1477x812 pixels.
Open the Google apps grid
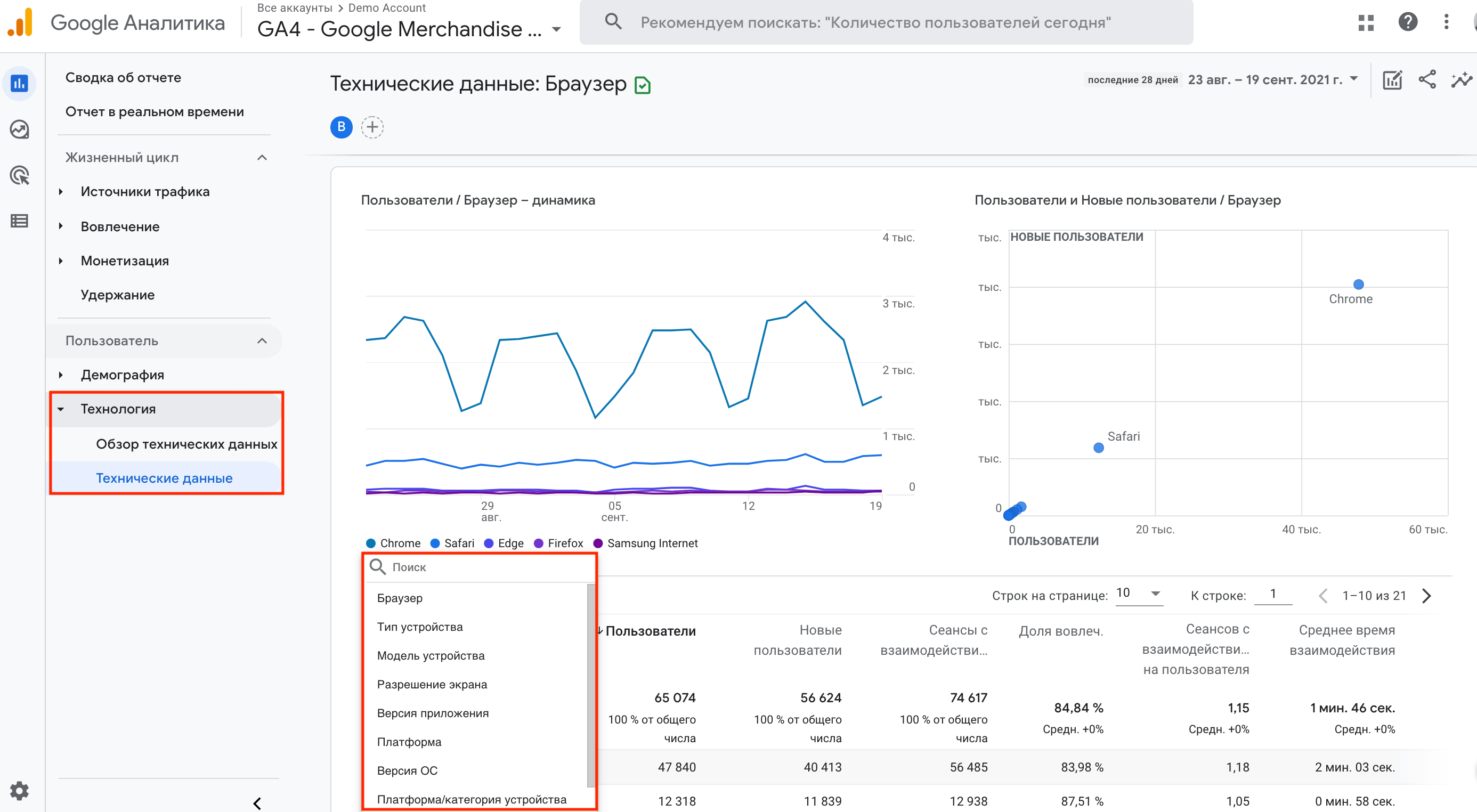[1366, 22]
